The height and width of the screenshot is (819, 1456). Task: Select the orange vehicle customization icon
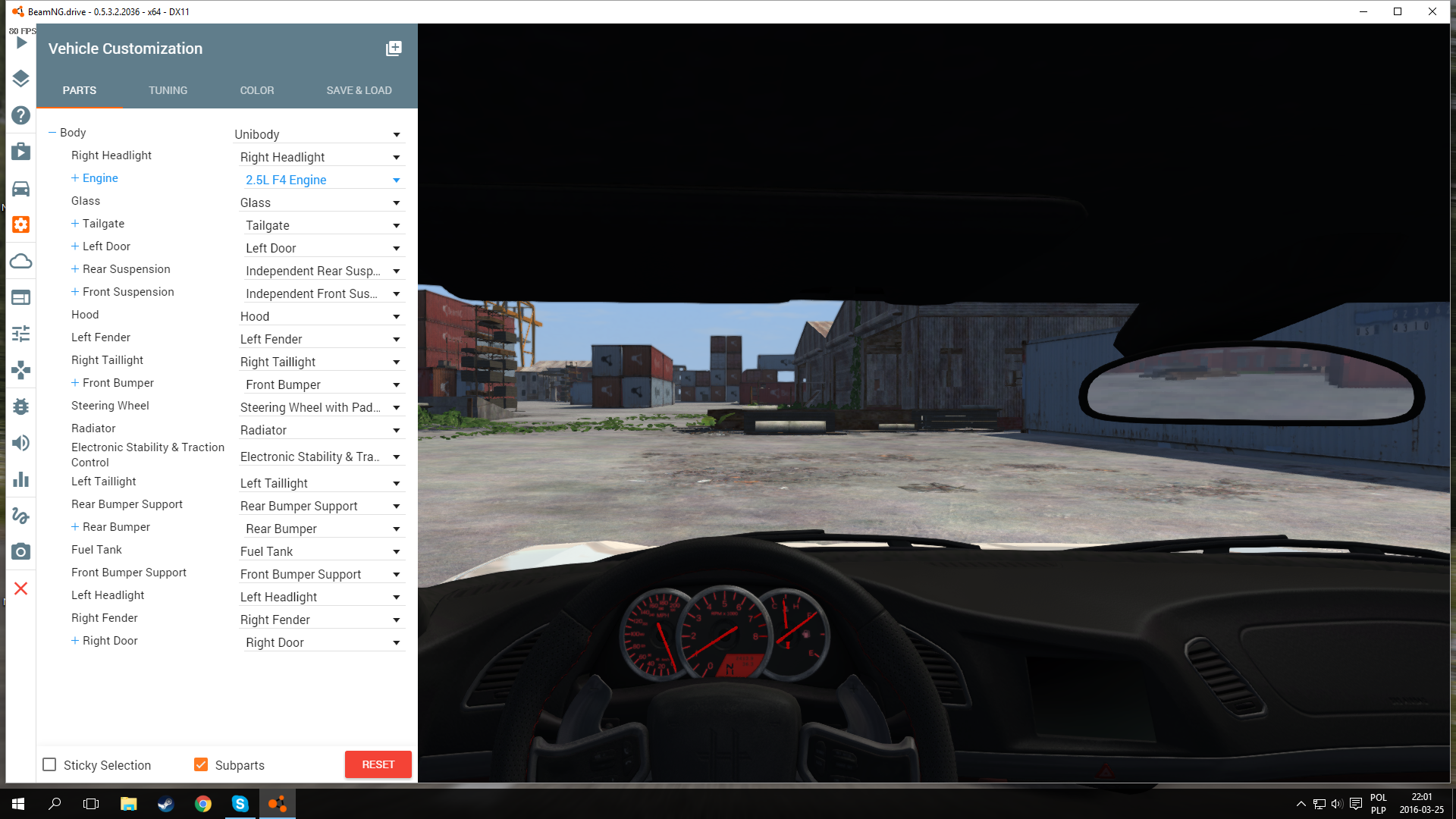tap(21, 224)
